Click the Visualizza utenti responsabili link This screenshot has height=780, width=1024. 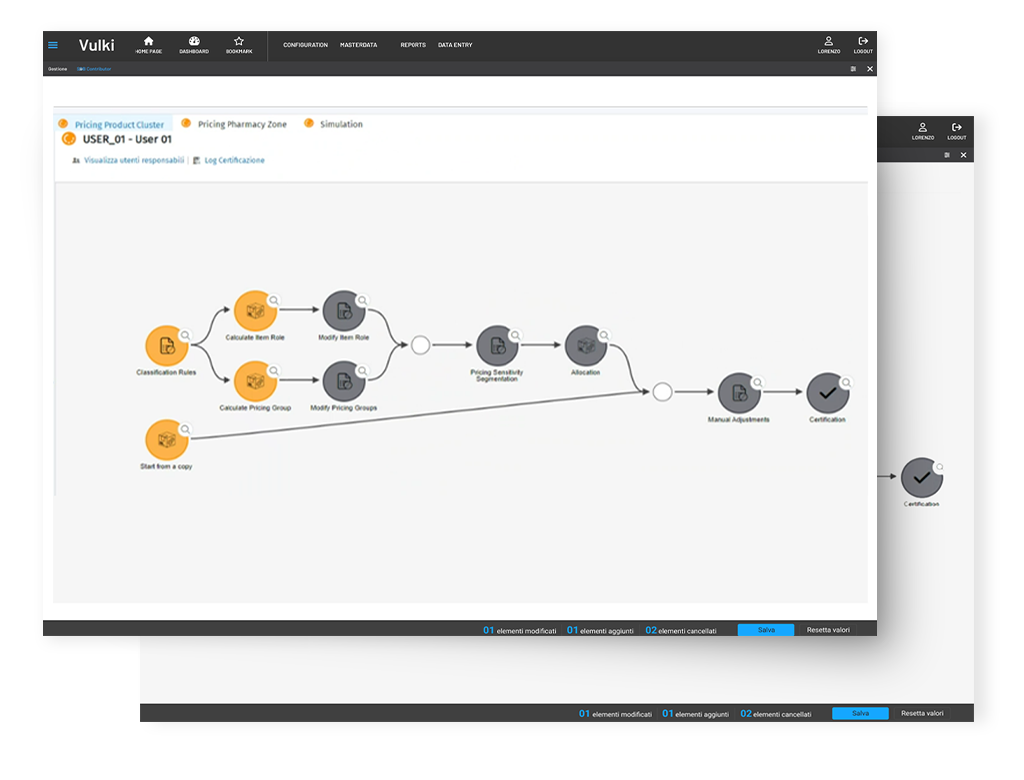point(134,160)
